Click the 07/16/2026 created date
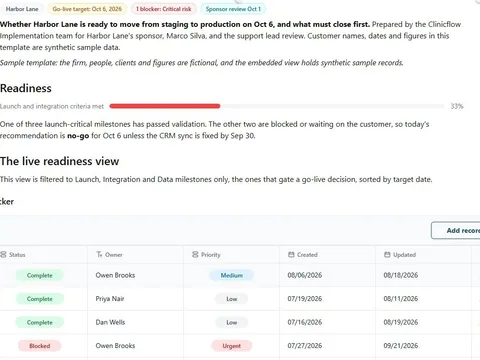 (305, 322)
